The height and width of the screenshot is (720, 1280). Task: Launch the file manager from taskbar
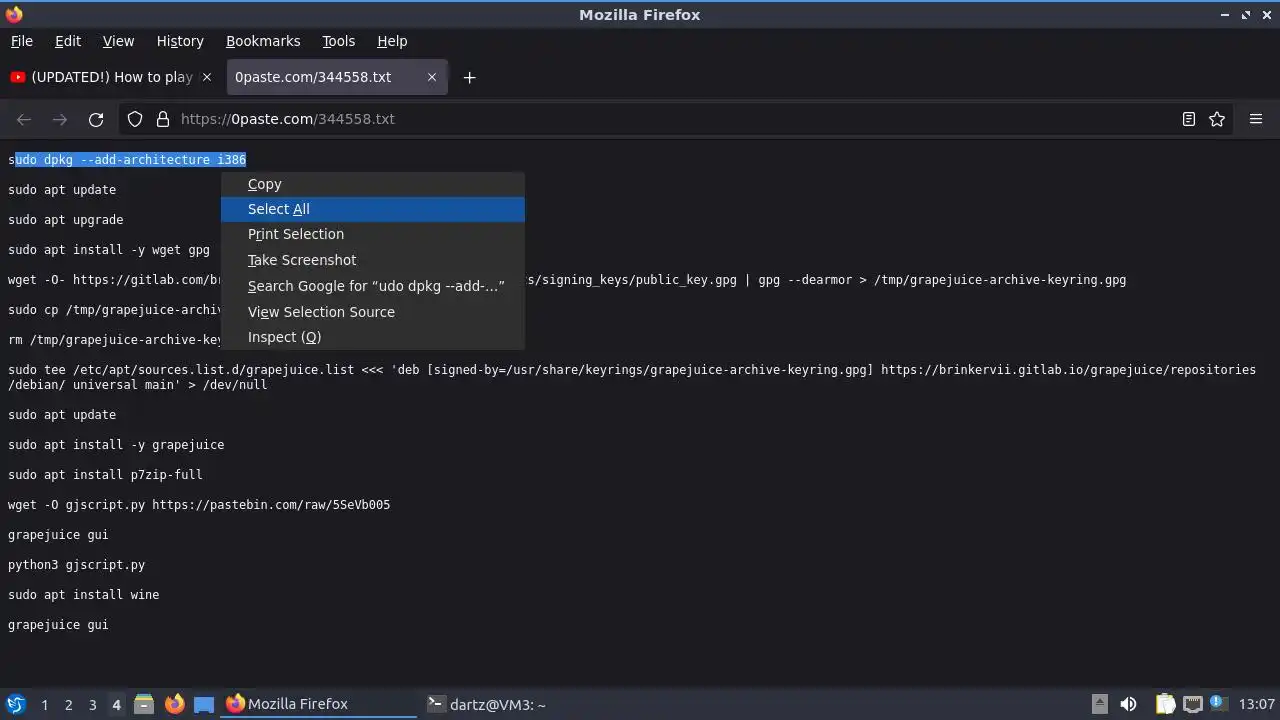point(144,704)
